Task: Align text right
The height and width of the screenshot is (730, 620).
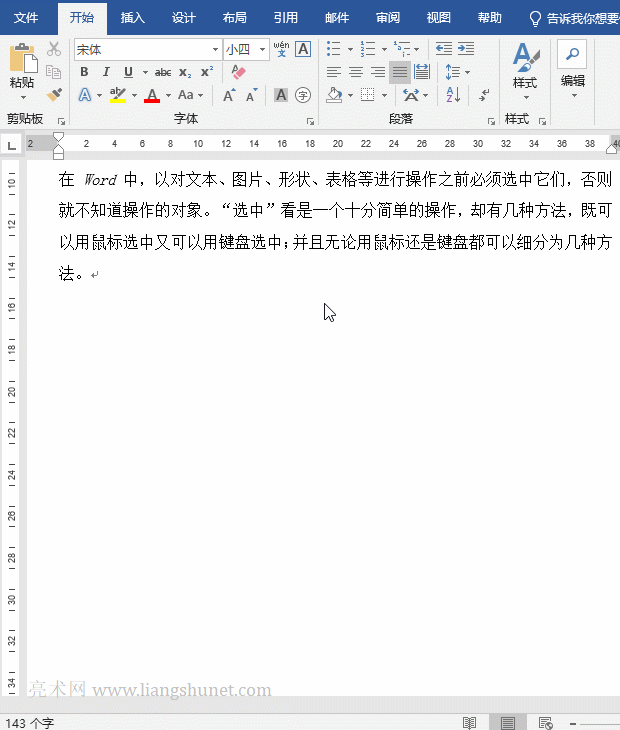Action: (378, 72)
